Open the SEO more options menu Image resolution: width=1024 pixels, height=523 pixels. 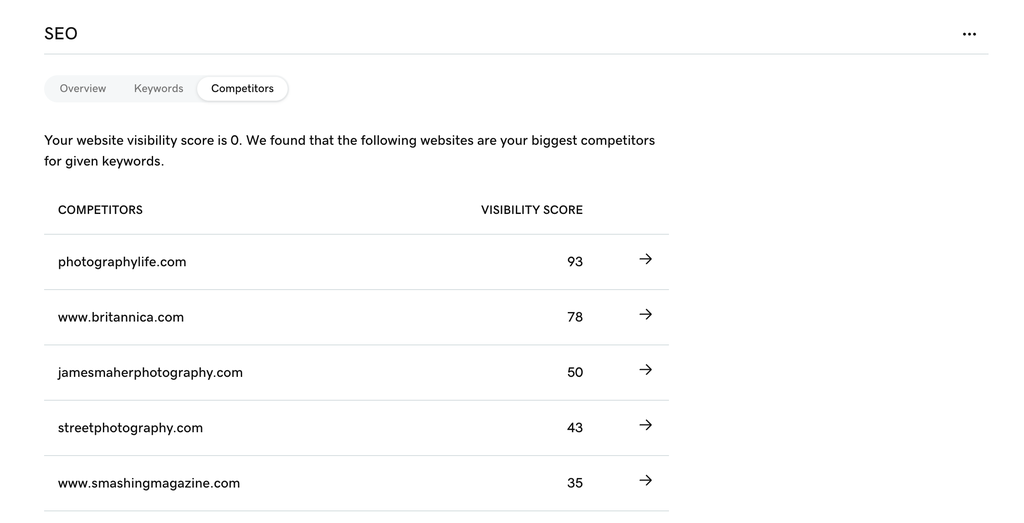tap(969, 34)
